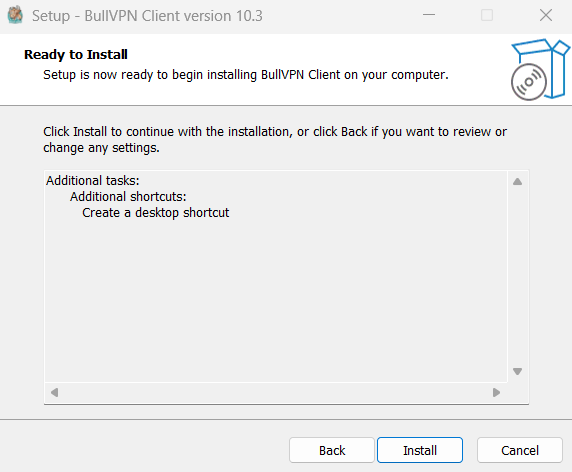Go Back to previous setup step
The width and height of the screenshot is (572, 472).
coord(332,450)
